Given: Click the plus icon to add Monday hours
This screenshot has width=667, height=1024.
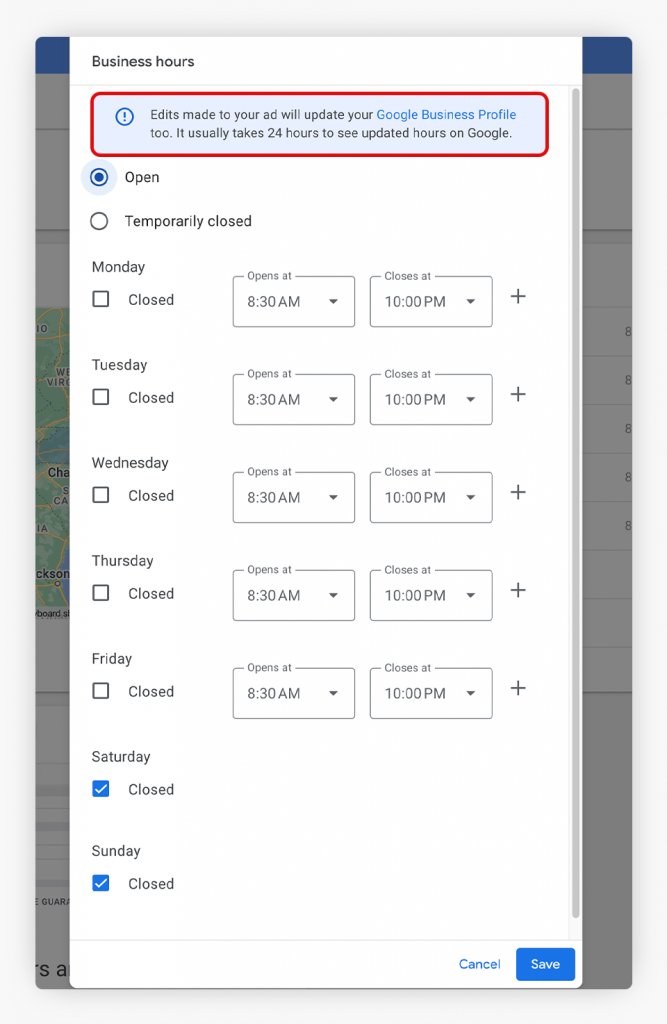Looking at the screenshot, I should (518, 296).
